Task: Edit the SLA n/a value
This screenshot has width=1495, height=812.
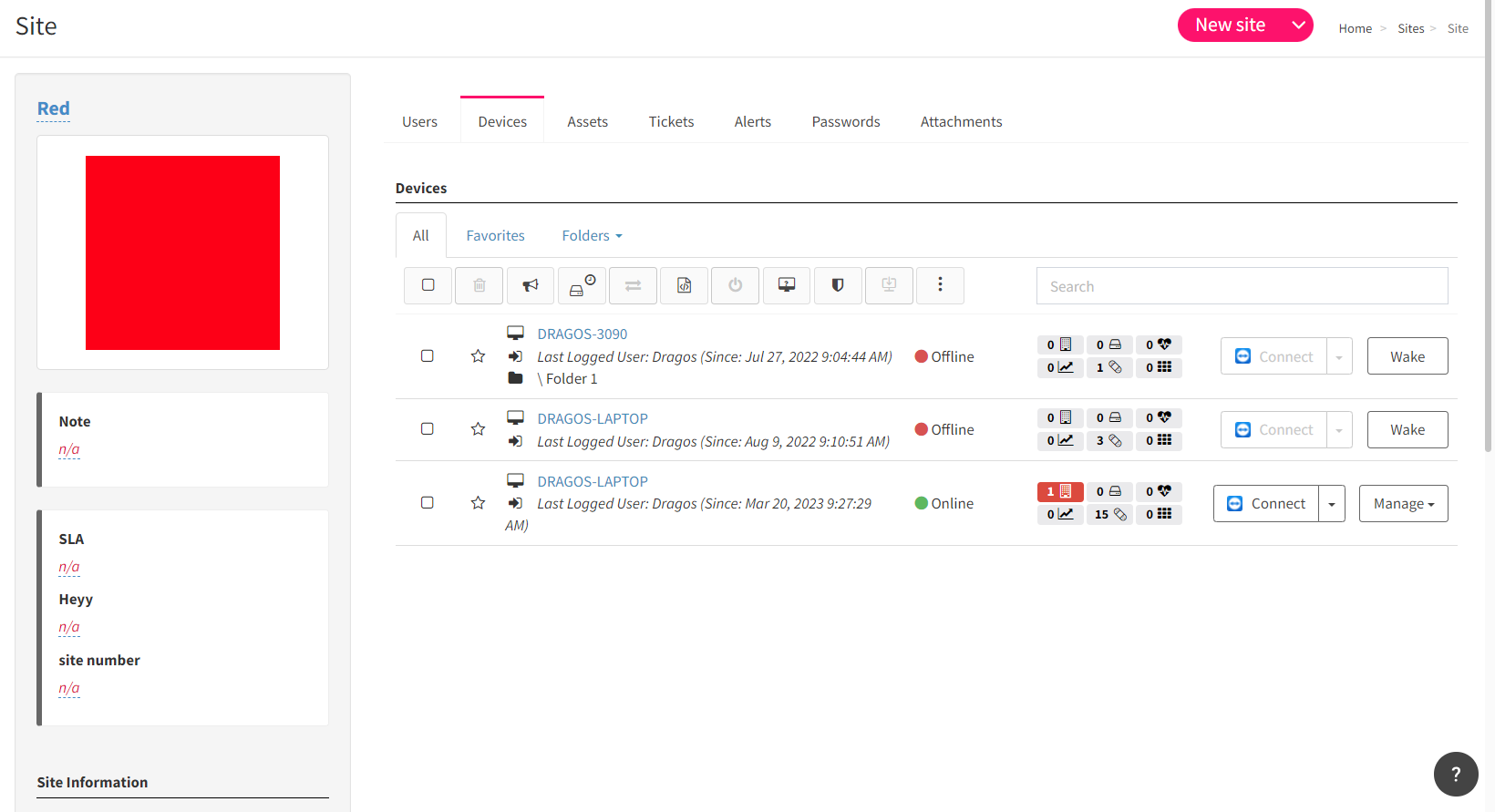Action: click(x=69, y=567)
